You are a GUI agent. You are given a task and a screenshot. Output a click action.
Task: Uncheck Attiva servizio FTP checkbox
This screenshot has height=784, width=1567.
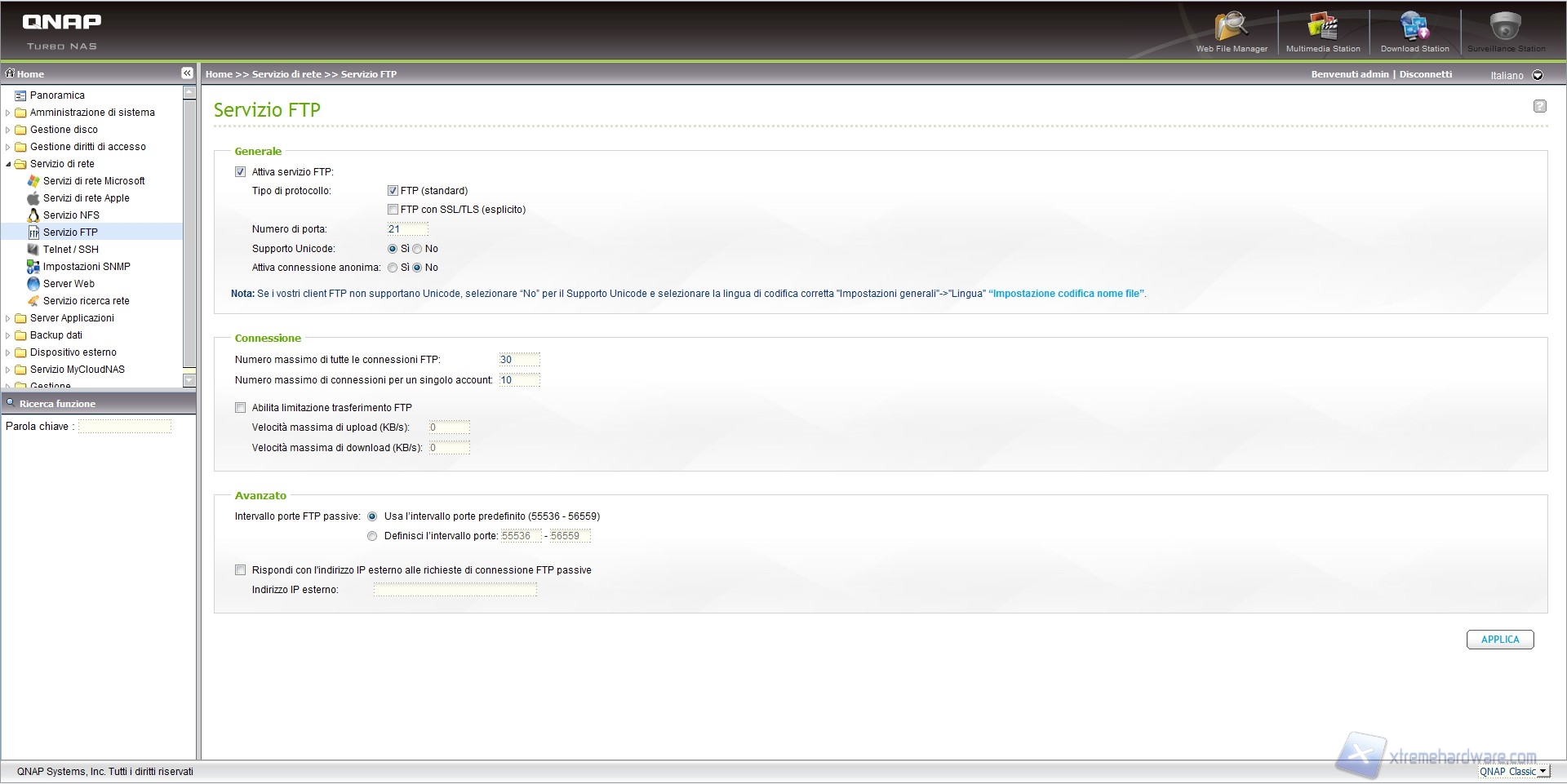pyautogui.click(x=240, y=172)
